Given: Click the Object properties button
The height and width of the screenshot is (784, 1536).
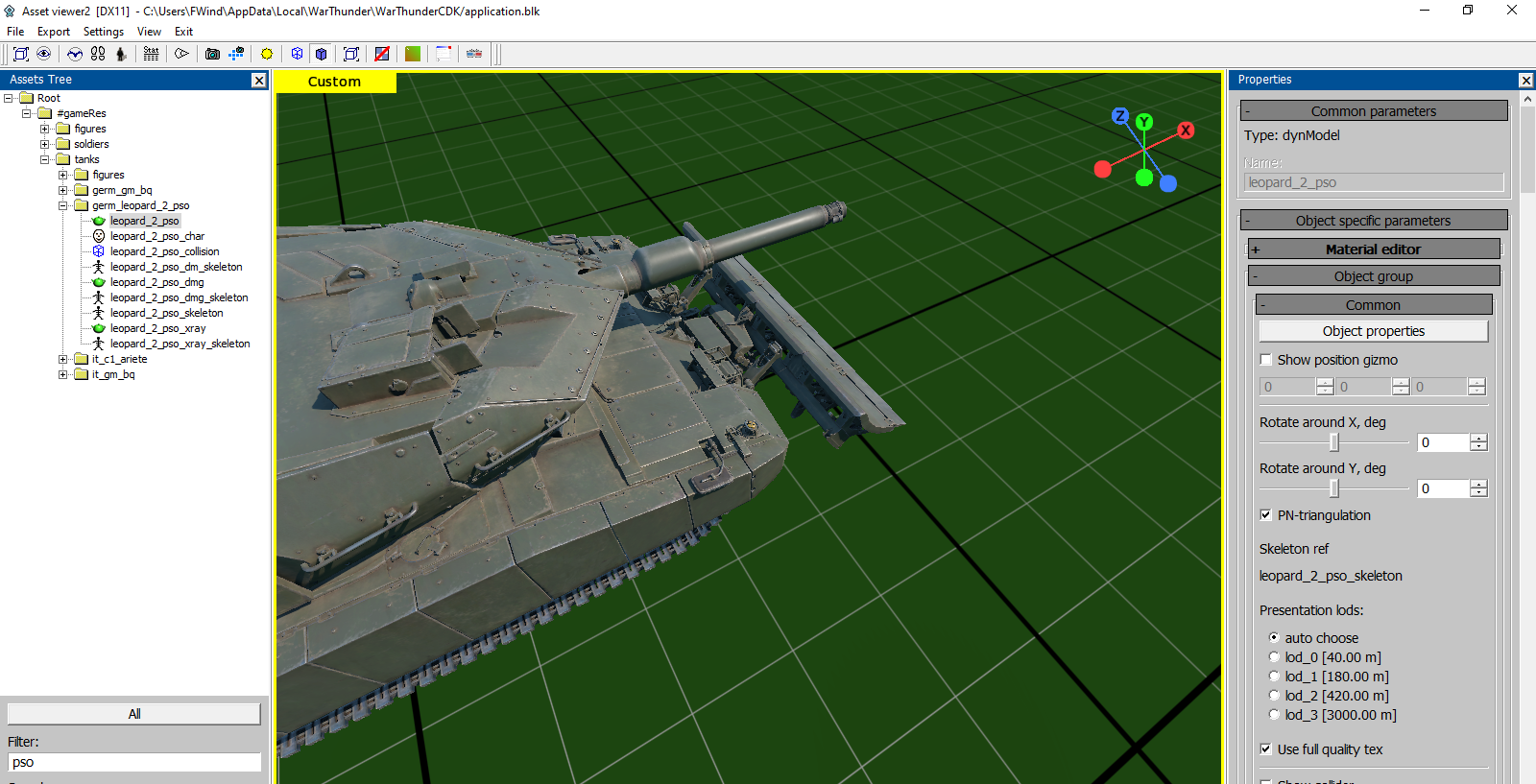Looking at the screenshot, I should (x=1373, y=331).
